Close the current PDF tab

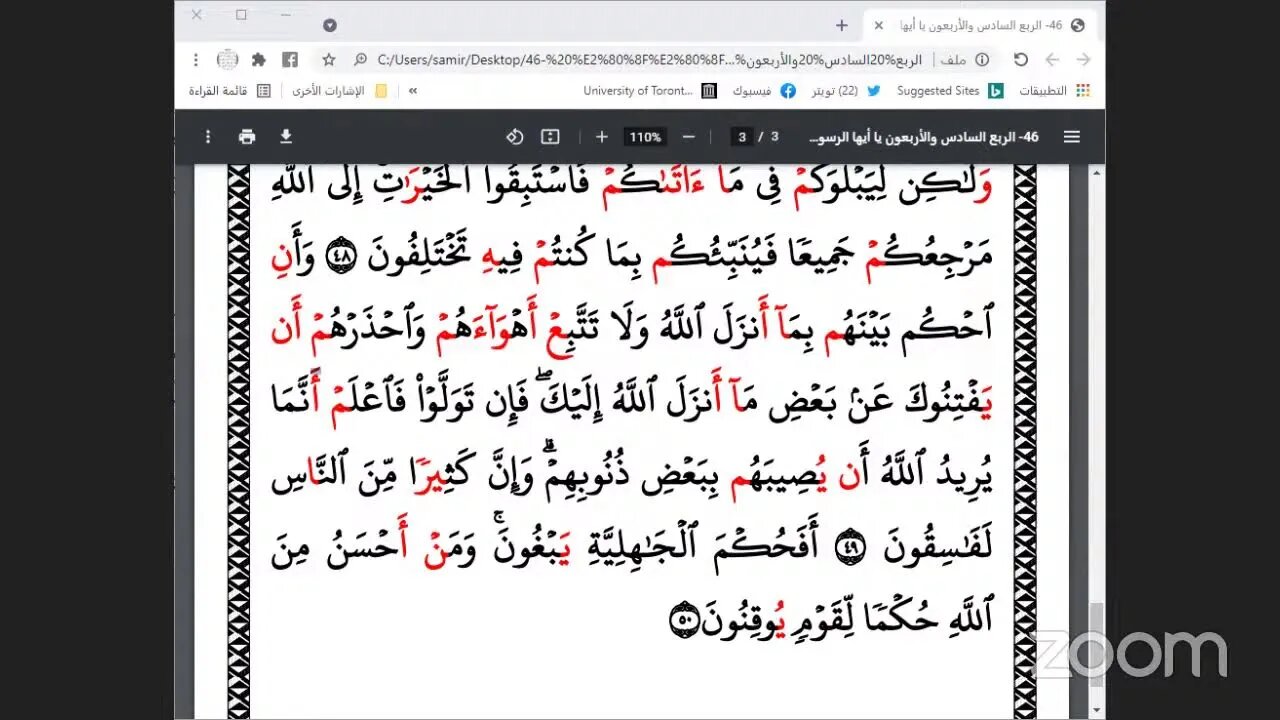[x=878, y=26]
